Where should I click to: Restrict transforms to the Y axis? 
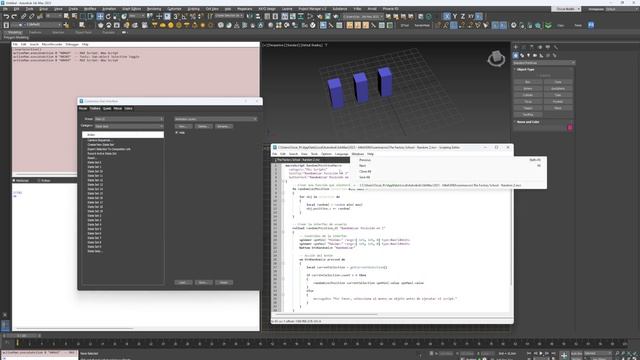455,16
